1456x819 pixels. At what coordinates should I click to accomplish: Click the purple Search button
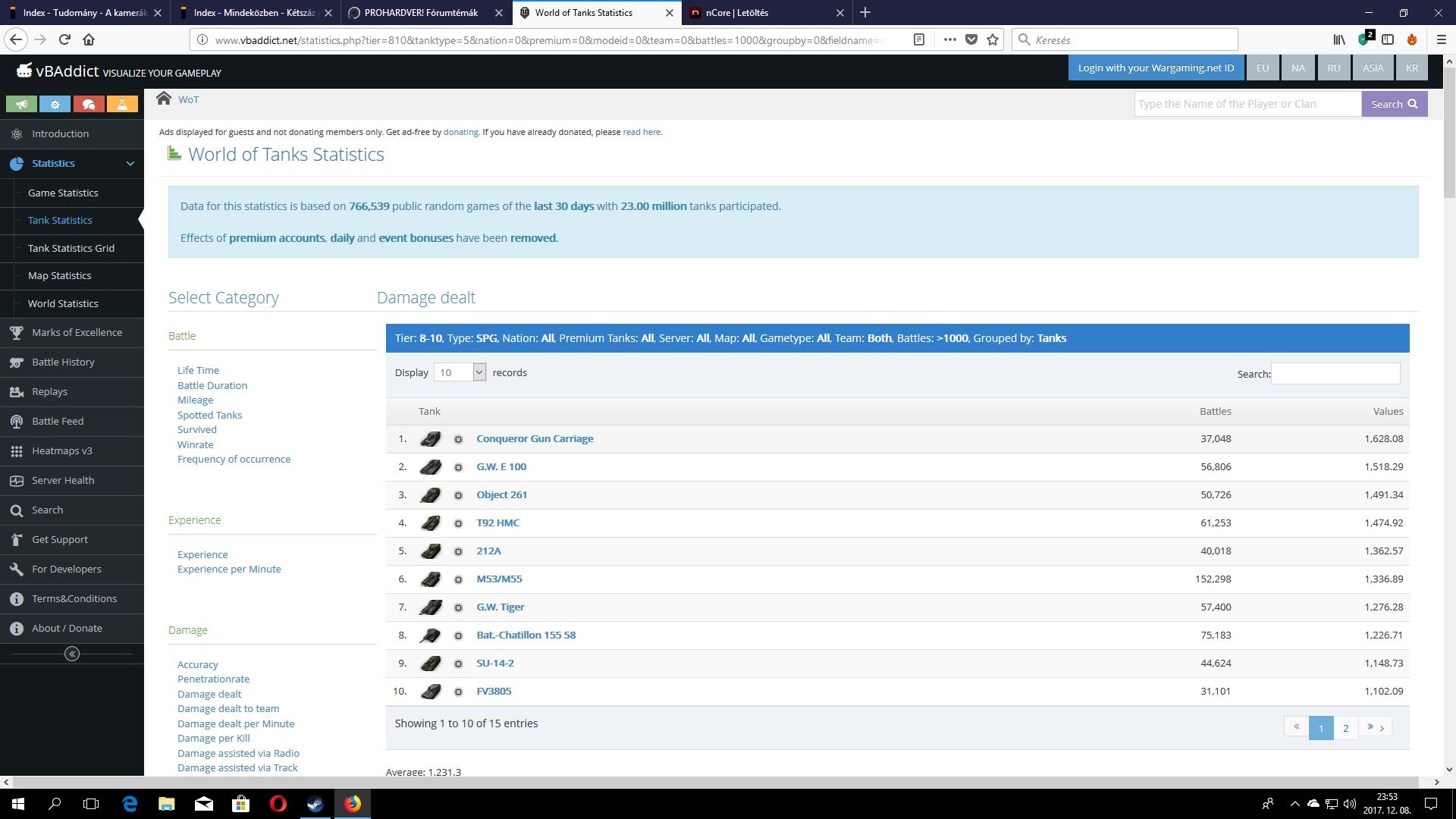coord(1395,104)
